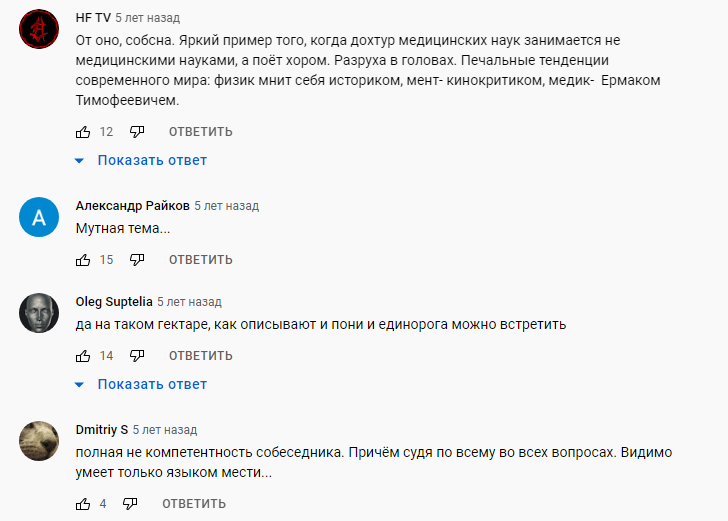Viewport: 728px width, 521px height.
Task: Reply to the HF TV comment
Action: pos(200,132)
